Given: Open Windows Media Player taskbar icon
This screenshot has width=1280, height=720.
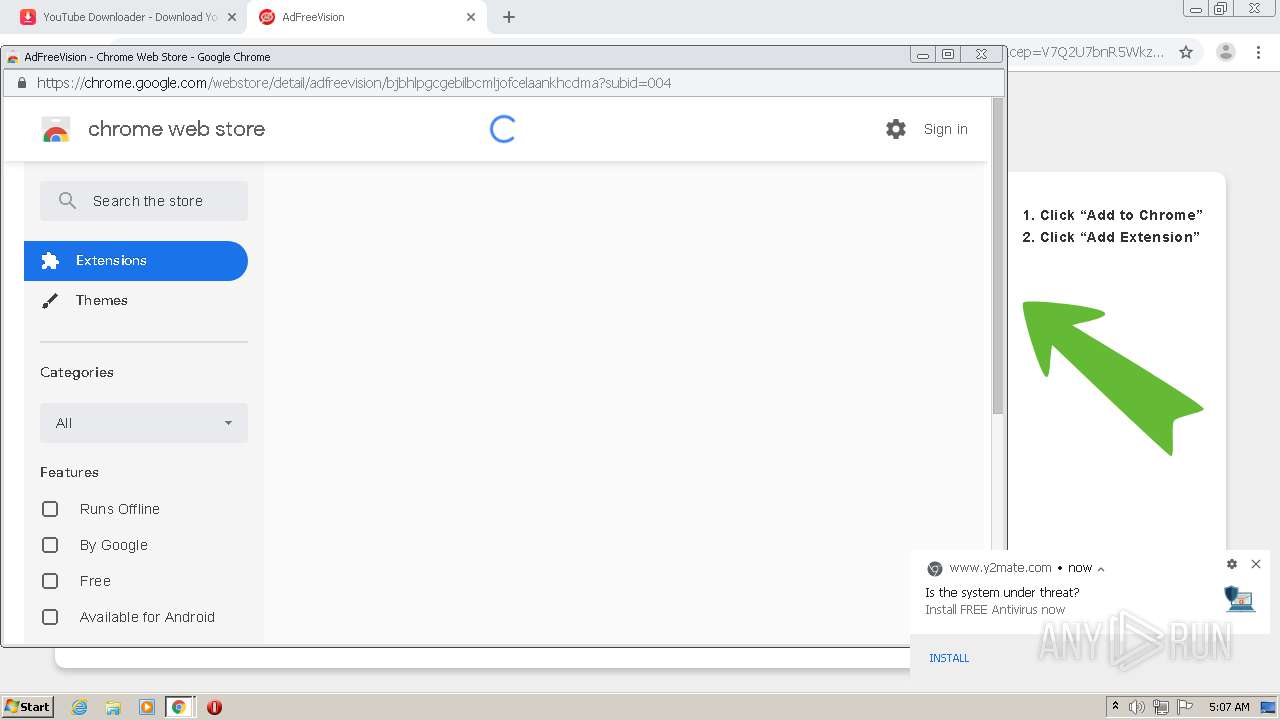Looking at the screenshot, I should 147,707.
